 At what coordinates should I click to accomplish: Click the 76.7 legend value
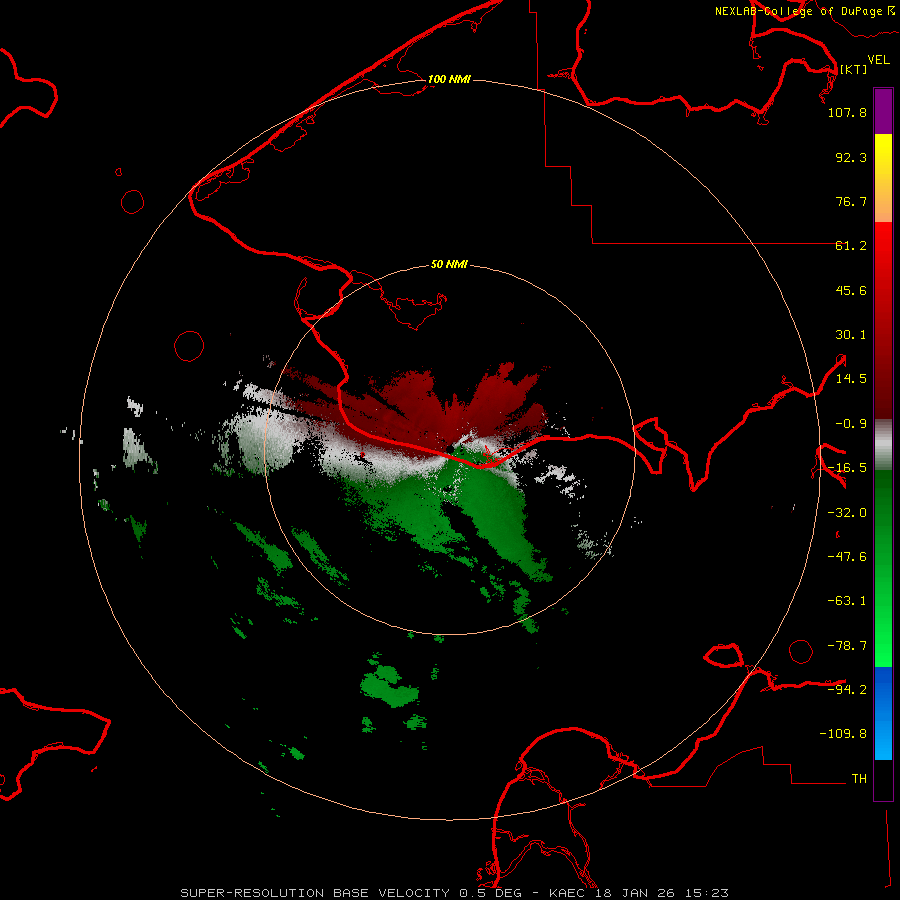point(851,201)
